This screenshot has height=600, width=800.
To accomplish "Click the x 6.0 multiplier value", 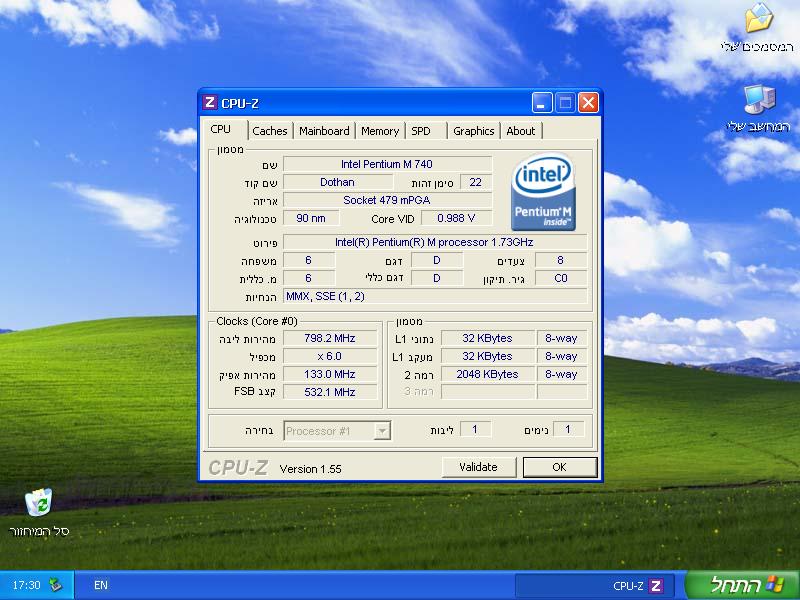I will tap(330, 356).
